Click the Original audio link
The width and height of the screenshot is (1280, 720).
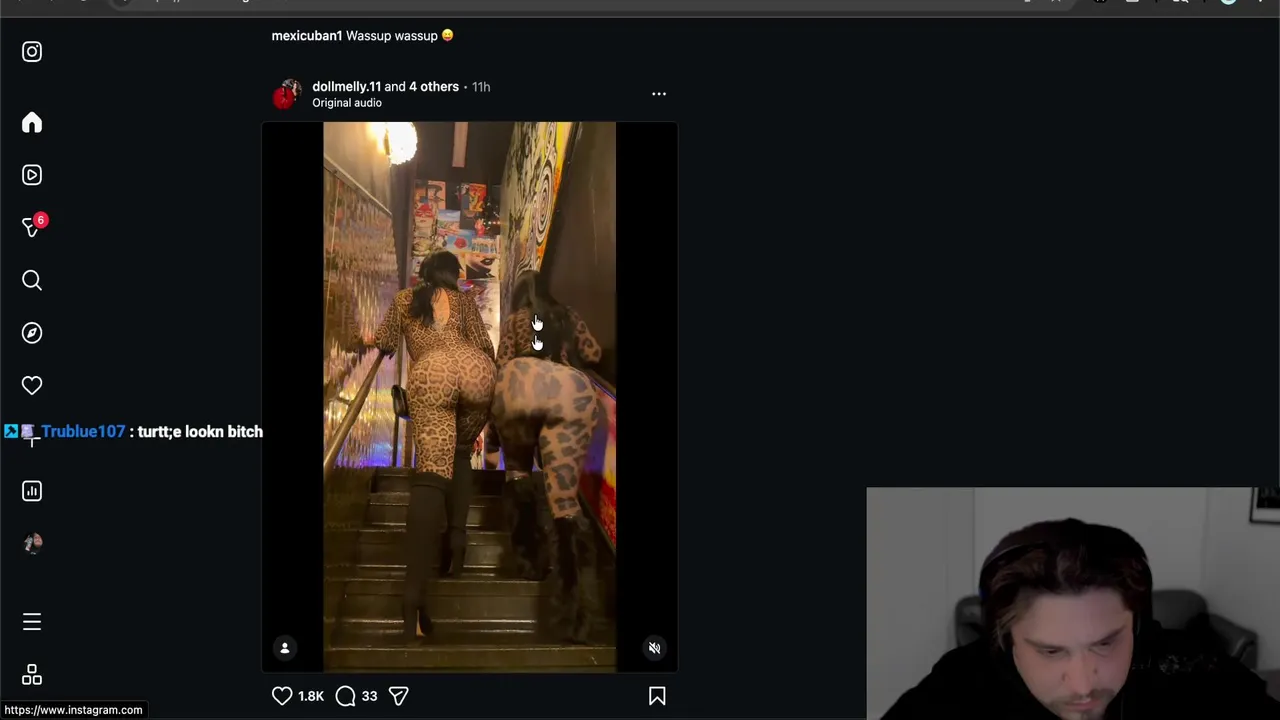(x=347, y=103)
